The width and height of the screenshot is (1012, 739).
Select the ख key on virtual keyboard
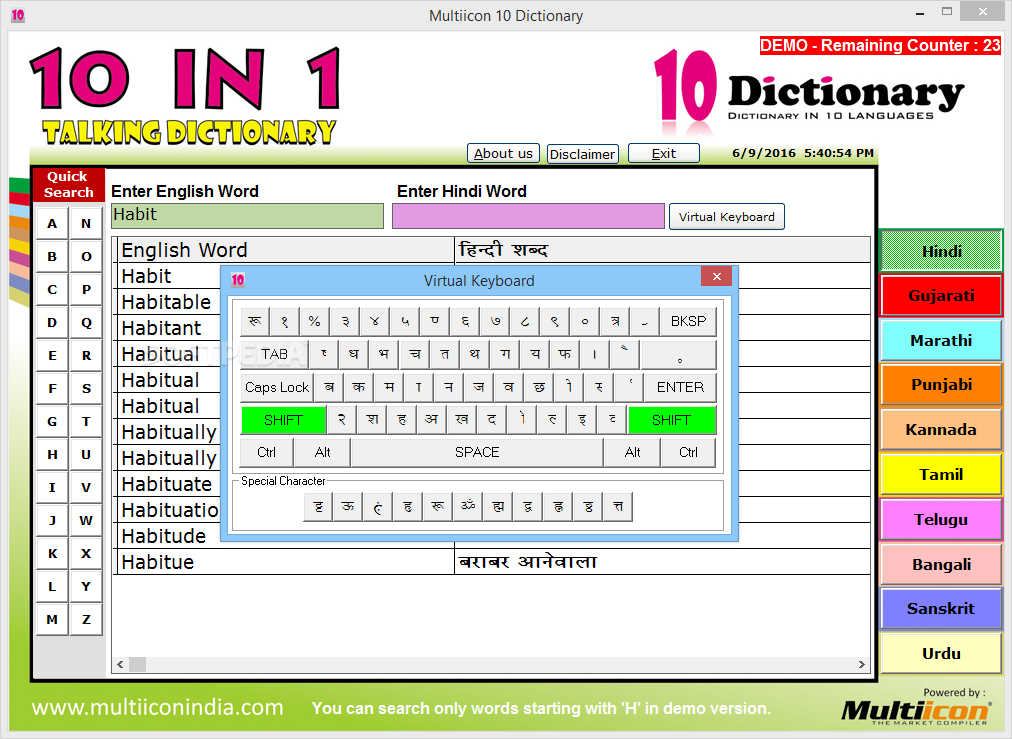point(461,420)
